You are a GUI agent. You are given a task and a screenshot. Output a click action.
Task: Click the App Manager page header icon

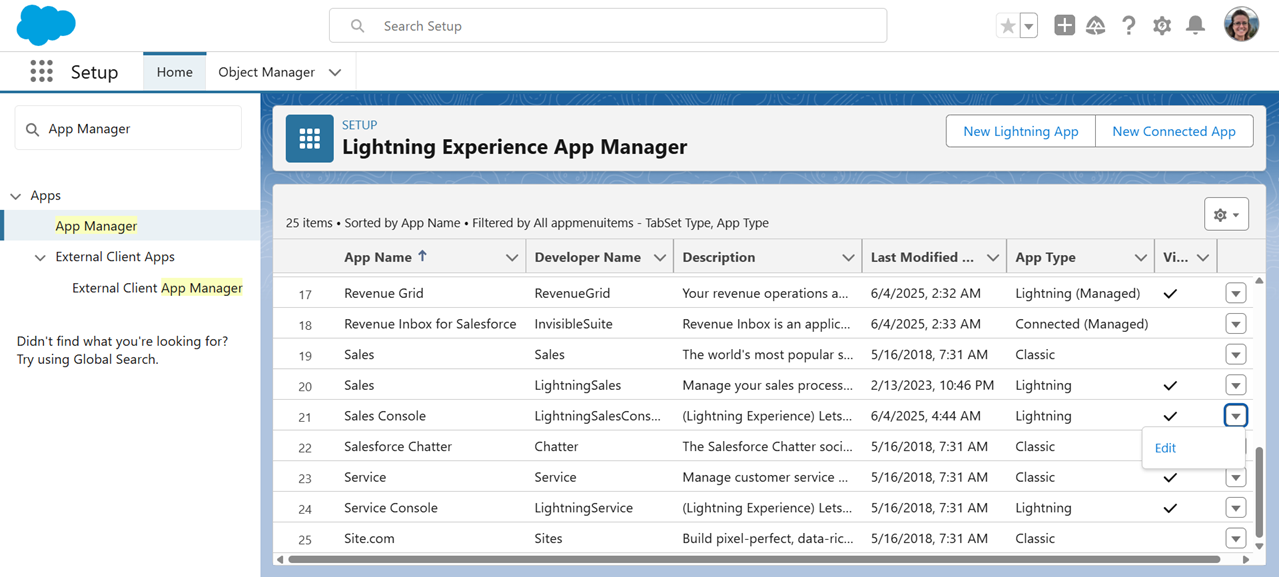pos(310,138)
